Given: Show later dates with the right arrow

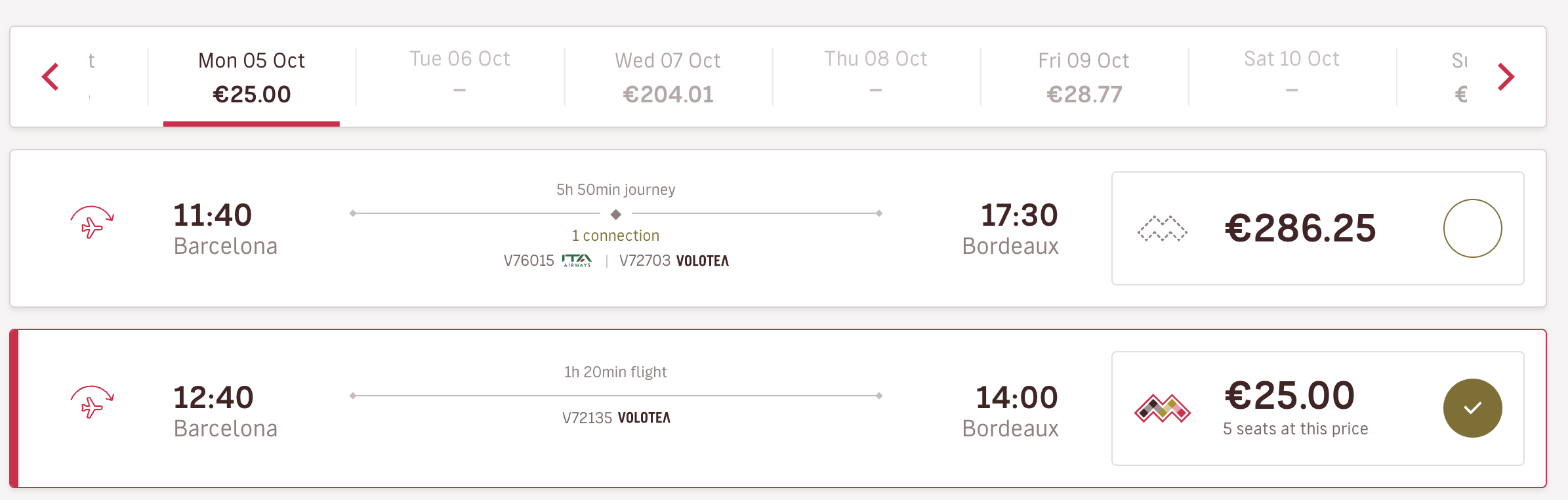Looking at the screenshot, I should pos(1506,77).
